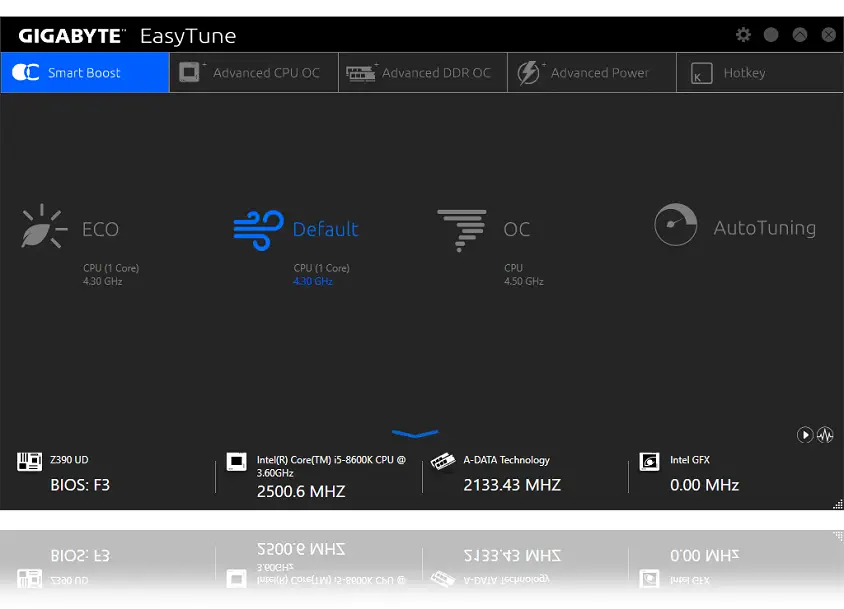Switch to the Smart Boost tab
This screenshot has height=609, width=844.
[x=85, y=73]
